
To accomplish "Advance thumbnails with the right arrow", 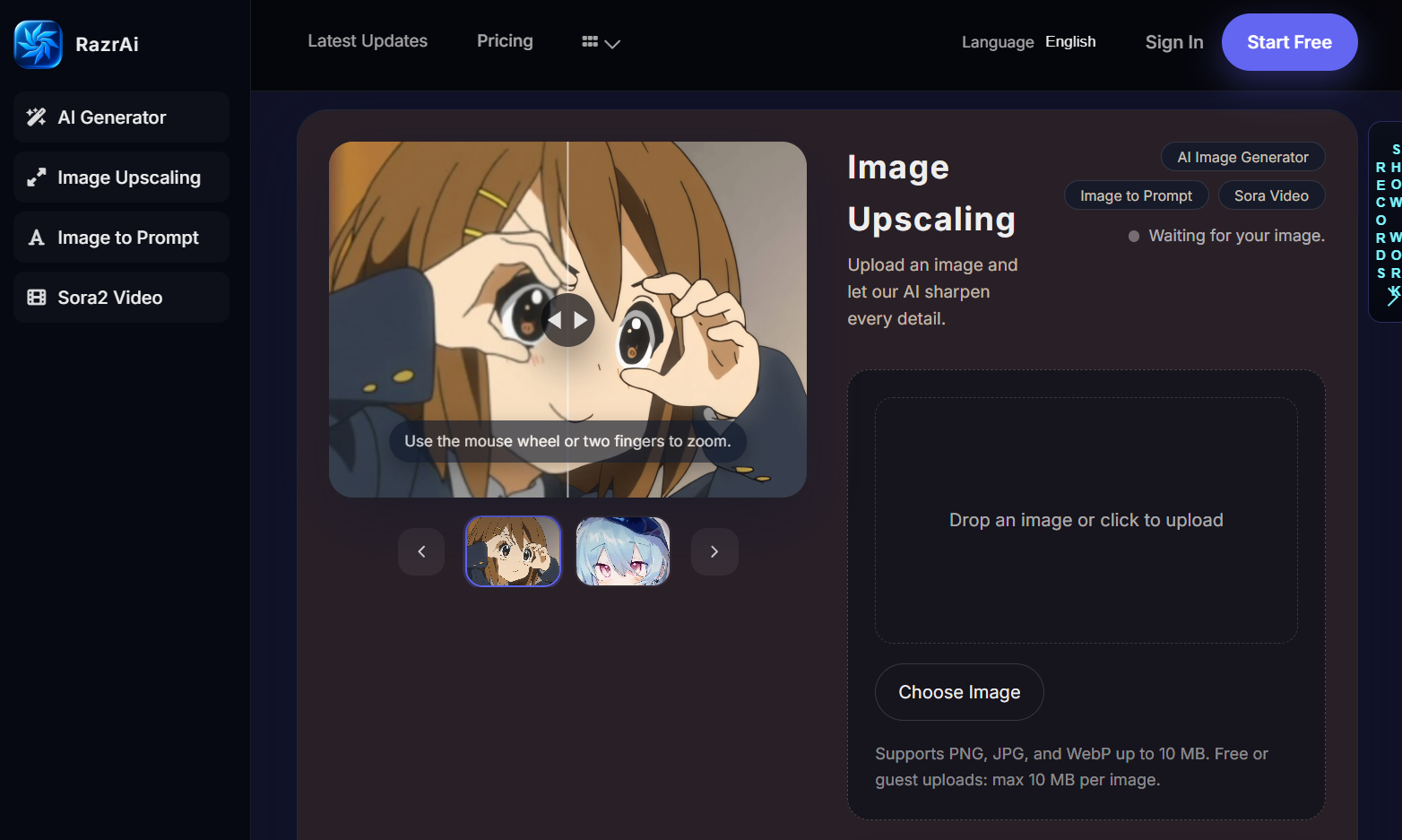I will tap(714, 551).
